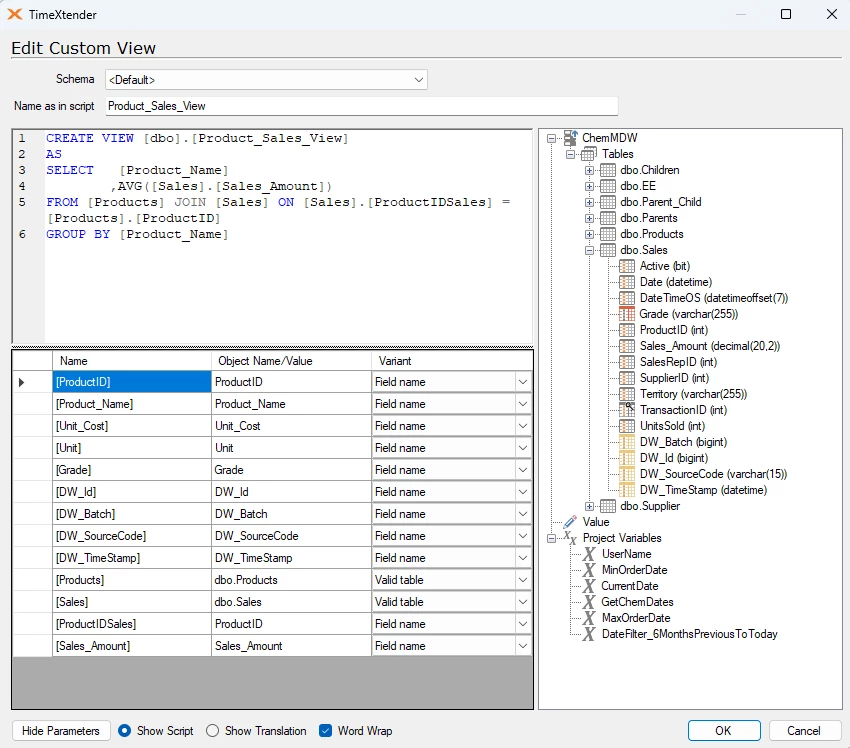Click the dbo.EE table icon
This screenshot has width=850, height=748.
pyautogui.click(x=608, y=186)
